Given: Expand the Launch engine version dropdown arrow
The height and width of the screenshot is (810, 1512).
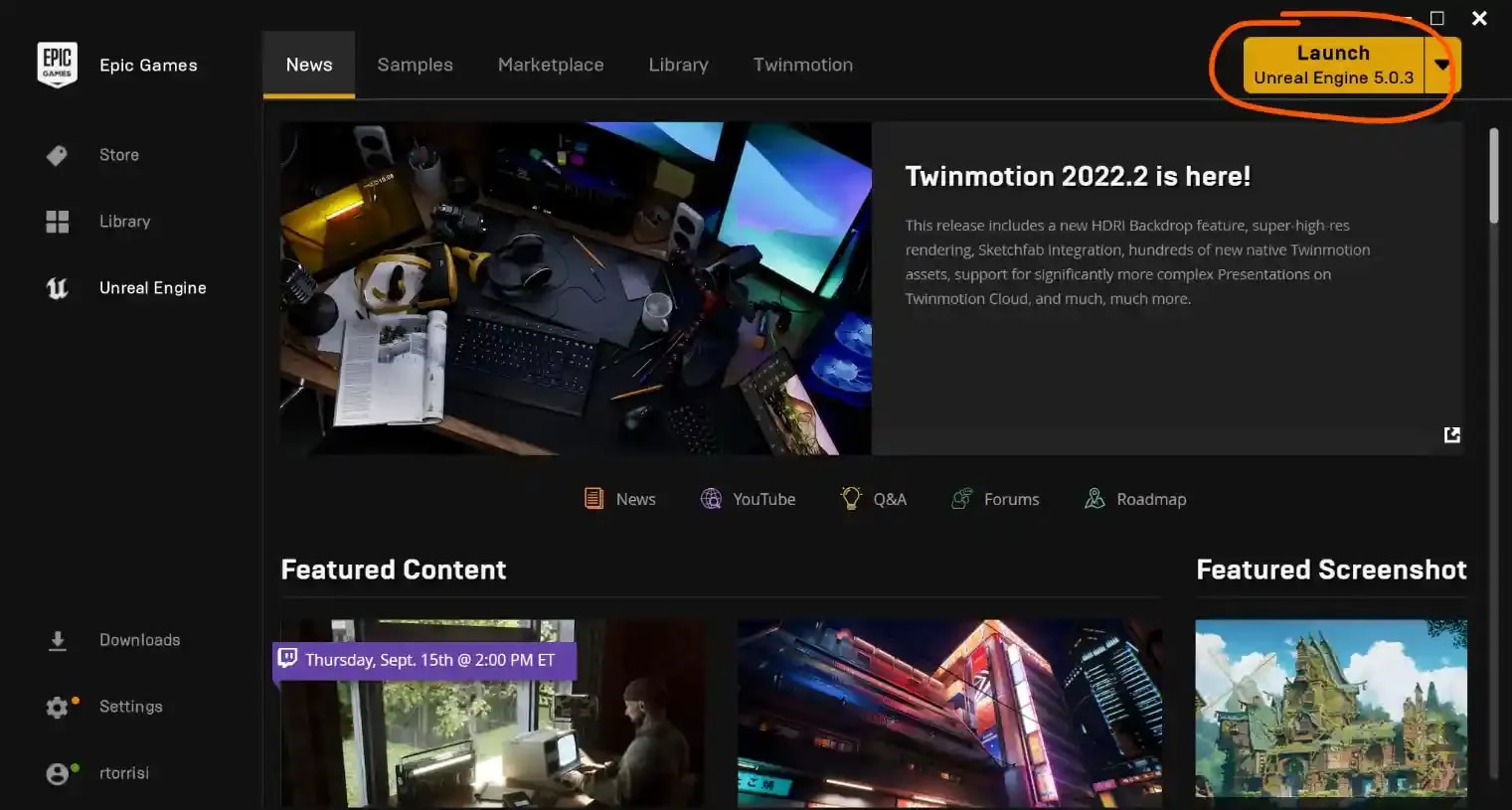Looking at the screenshot, I should (1442, 65).
